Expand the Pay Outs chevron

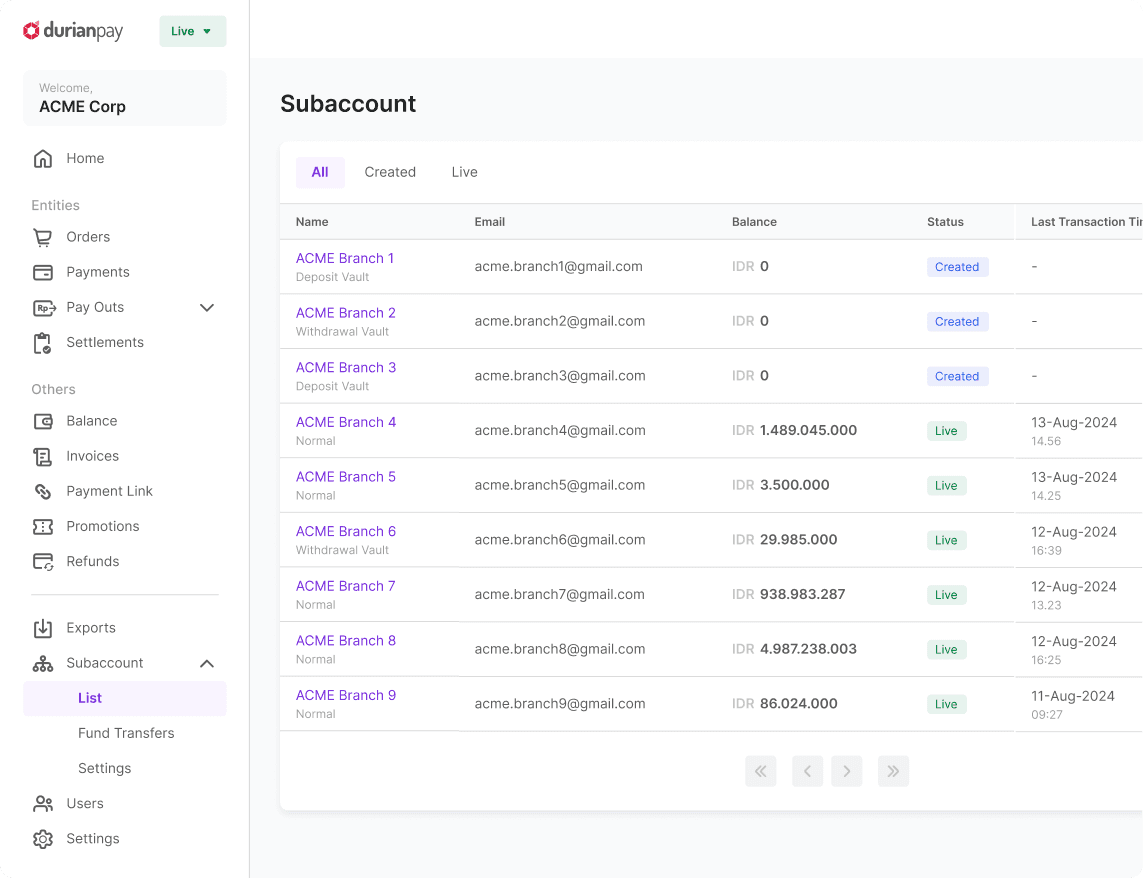pyautogui.click(x=207, y=308)
